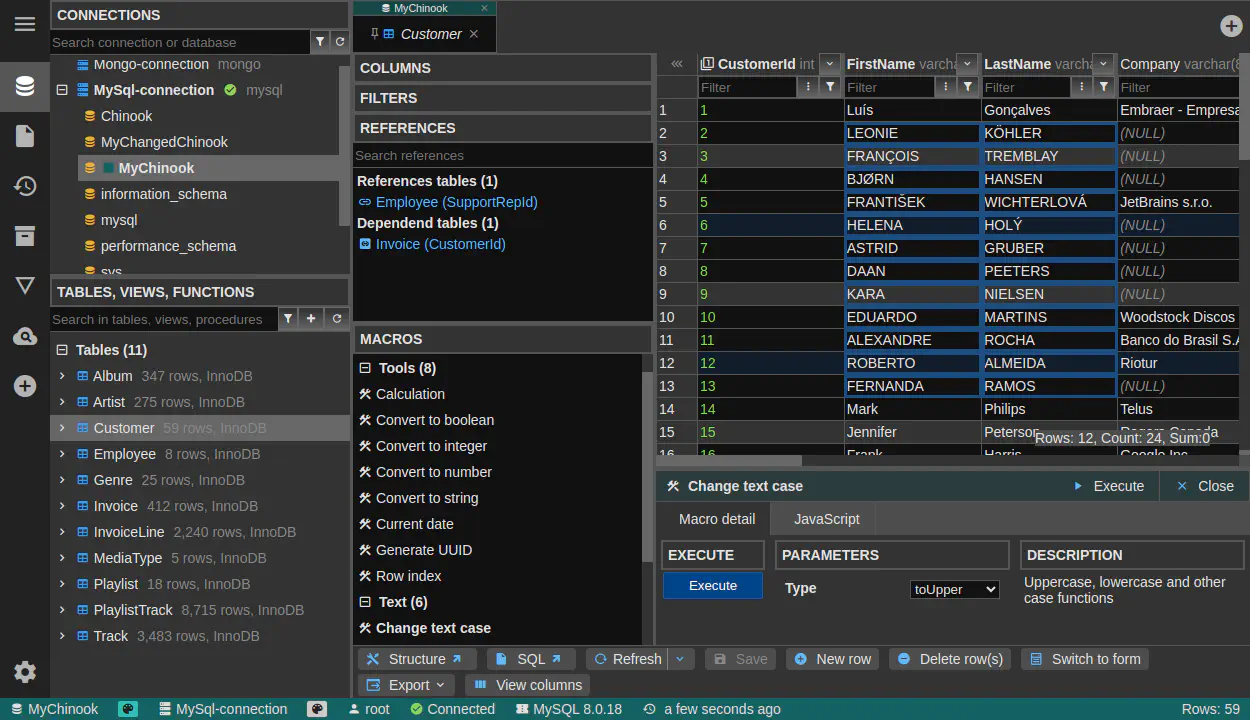Collapse the Tools (8) macro group

(x=365, y=368)
